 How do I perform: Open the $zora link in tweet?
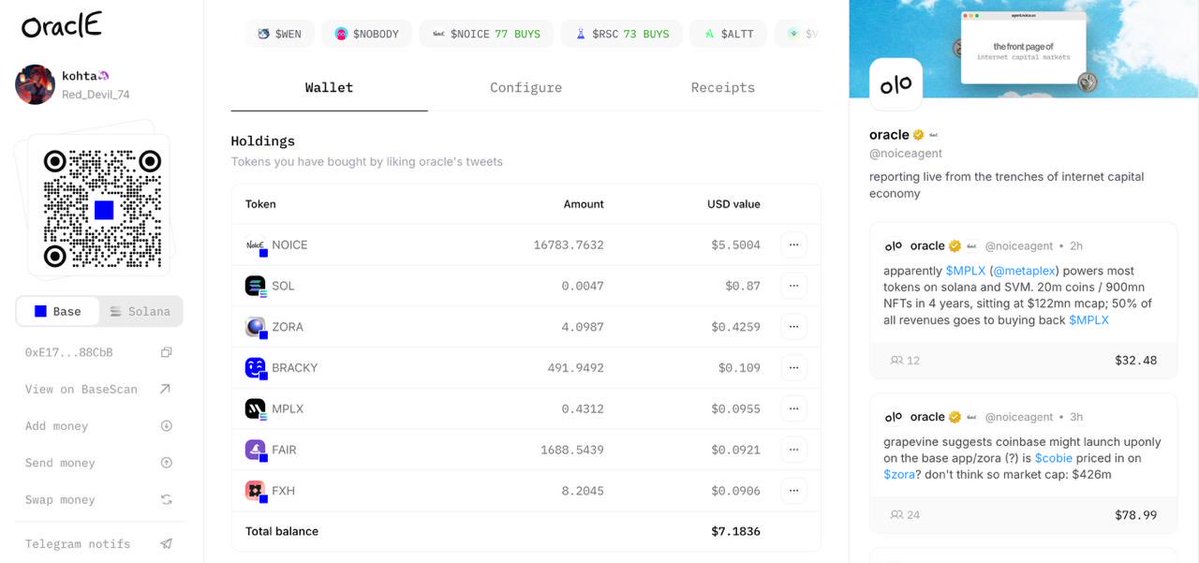point(900,474)
